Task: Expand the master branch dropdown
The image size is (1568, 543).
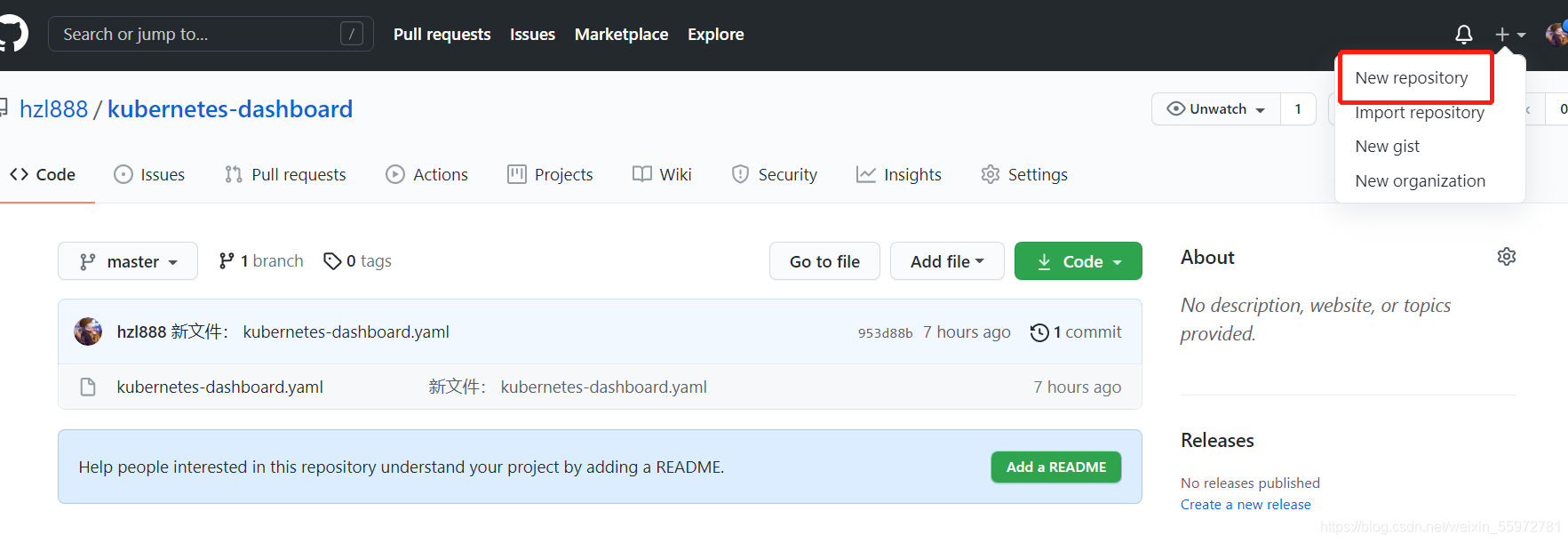Action: coord(128,261)
